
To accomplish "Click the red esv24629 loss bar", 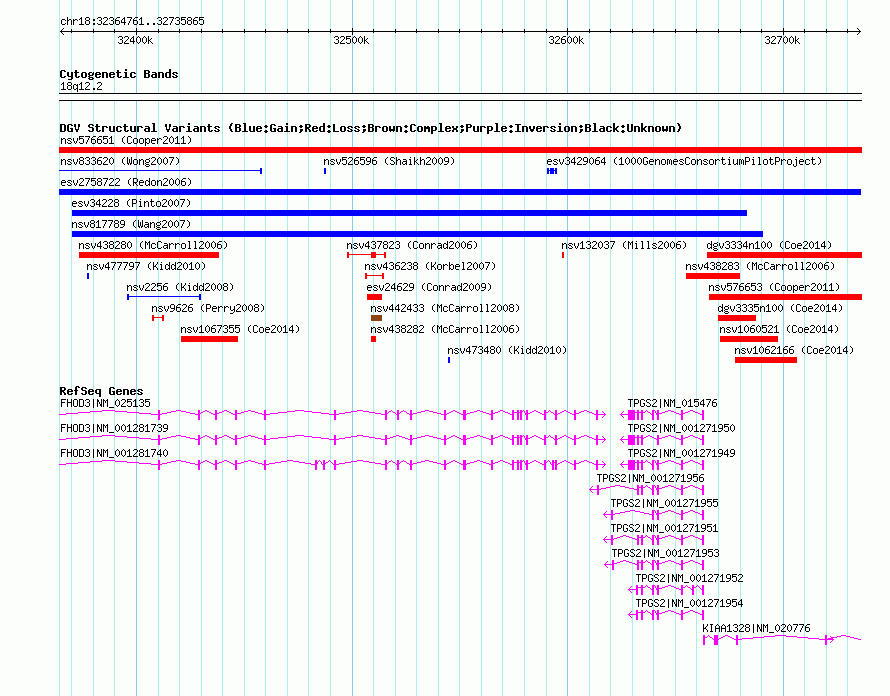I will coord(375,297).
